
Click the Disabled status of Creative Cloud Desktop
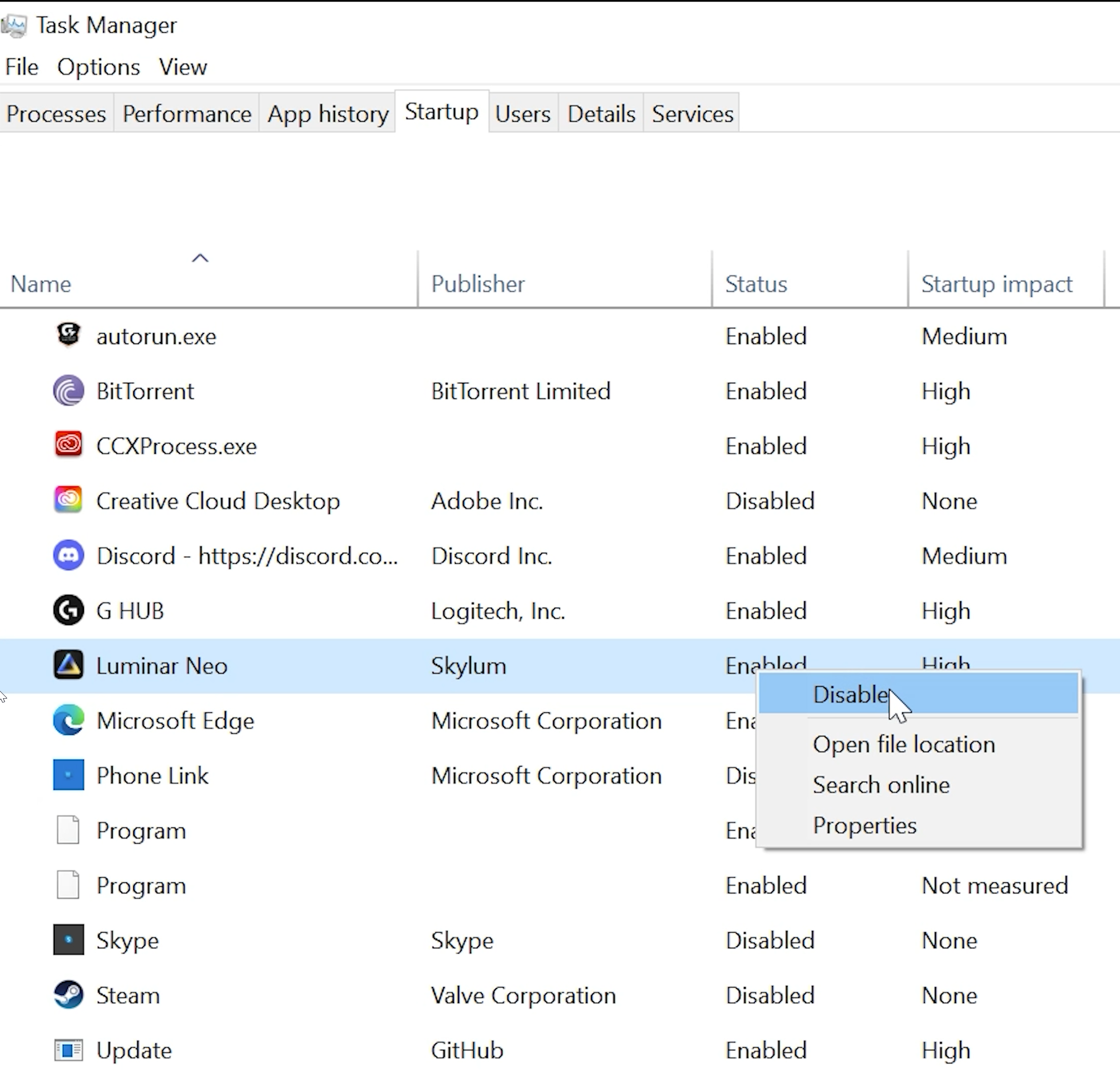769,501
